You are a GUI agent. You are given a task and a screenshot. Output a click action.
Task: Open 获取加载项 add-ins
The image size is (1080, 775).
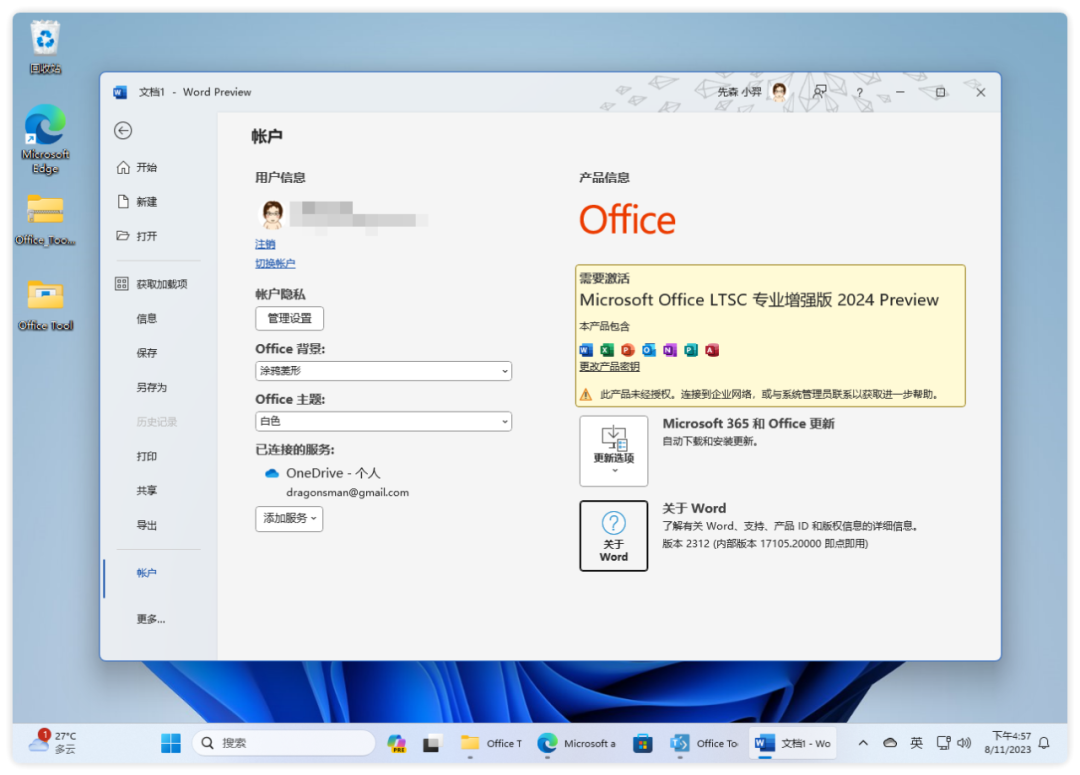pyautogui.click(x=152, y=284)
